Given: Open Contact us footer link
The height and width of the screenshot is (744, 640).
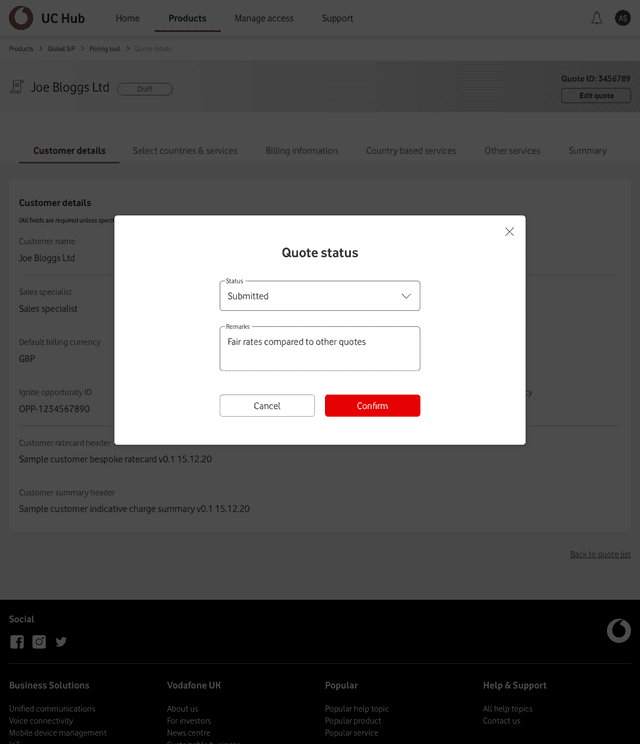Looking at the screenshot, I should [501, 721].
